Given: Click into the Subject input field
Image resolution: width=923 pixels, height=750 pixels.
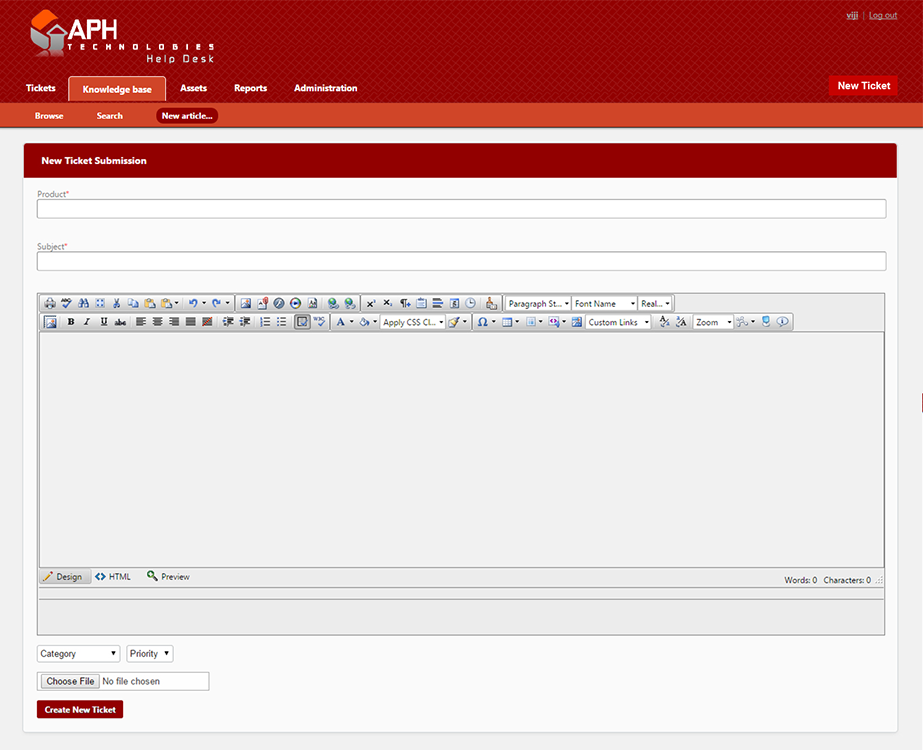Looking at the screenshot, I should pyautogui.click(x=461, y=261).
